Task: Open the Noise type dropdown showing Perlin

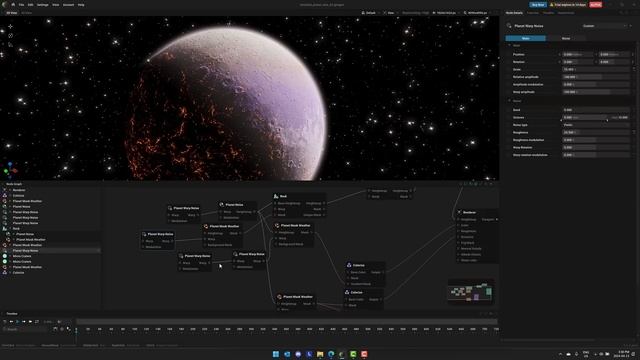Action: click(x=596, y=125)
